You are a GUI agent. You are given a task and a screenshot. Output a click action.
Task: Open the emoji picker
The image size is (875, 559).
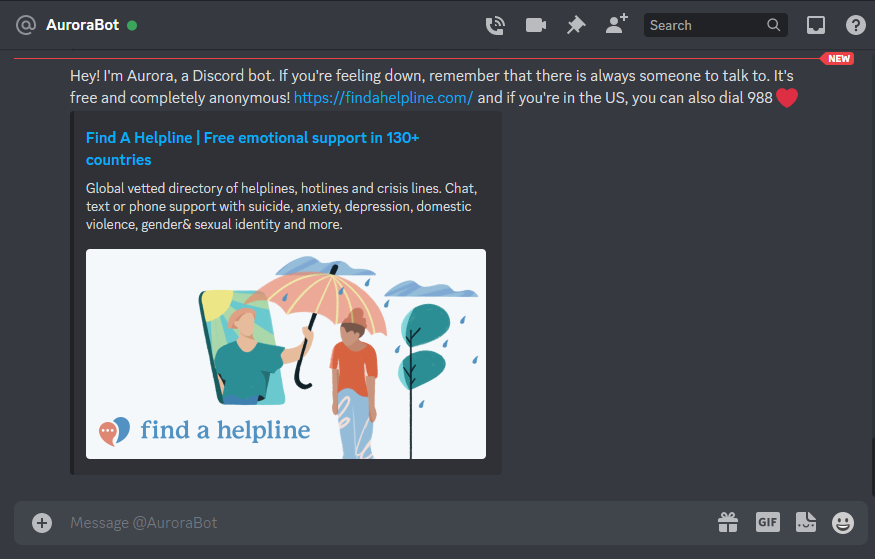(843, 523)
